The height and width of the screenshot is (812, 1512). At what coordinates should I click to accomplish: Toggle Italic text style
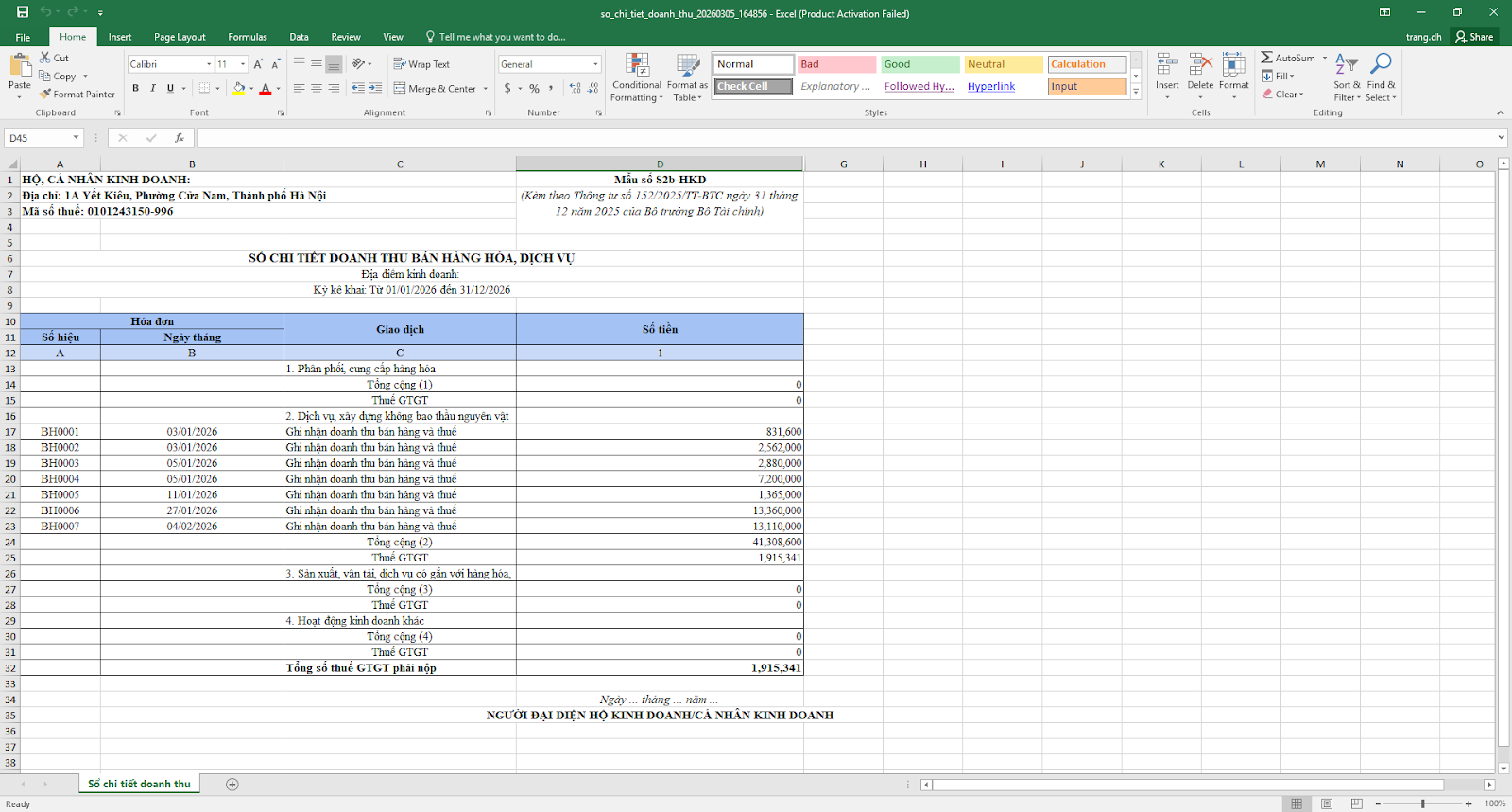153,88
